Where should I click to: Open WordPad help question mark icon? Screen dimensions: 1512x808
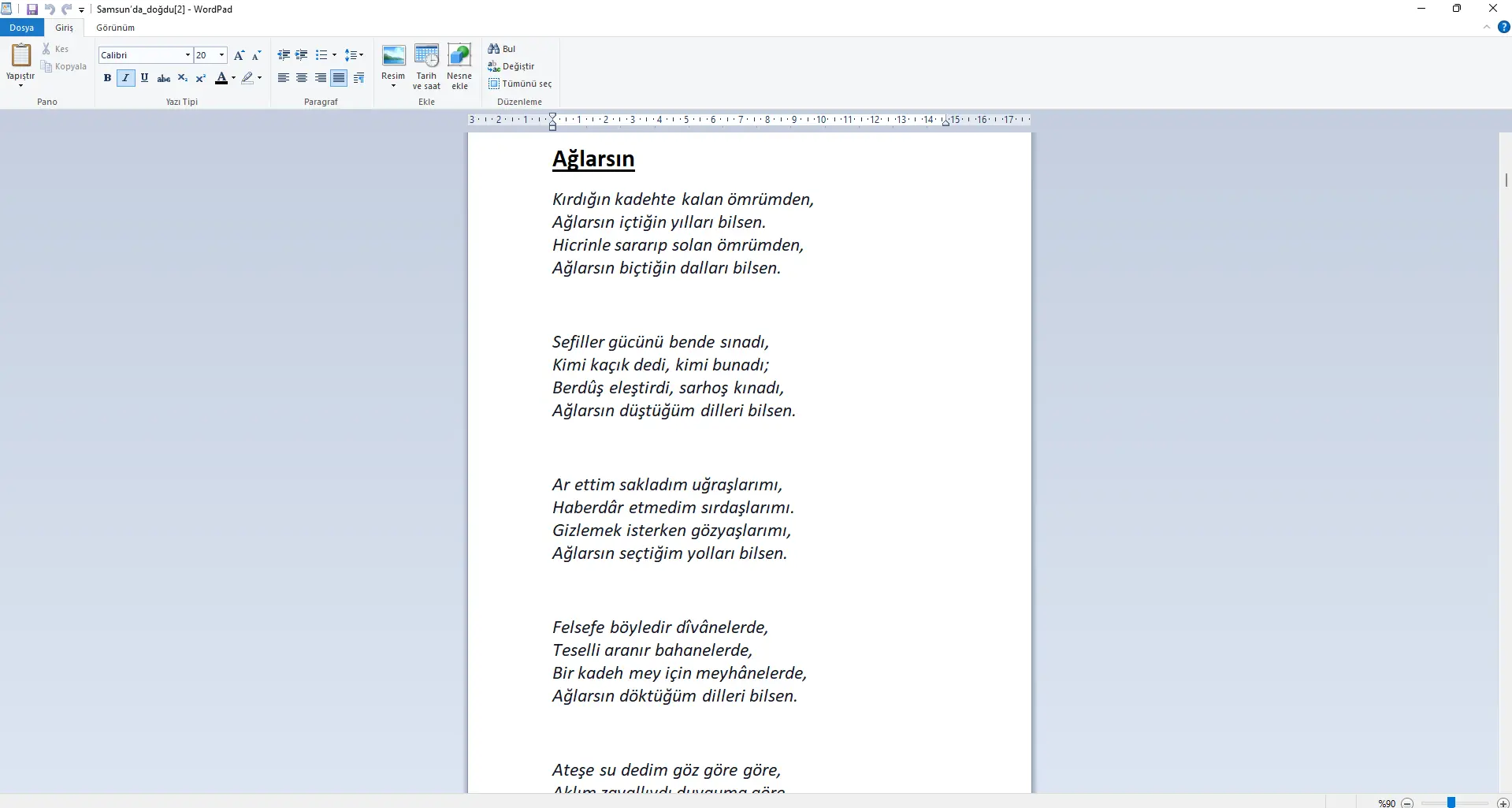click(1503, 27)
